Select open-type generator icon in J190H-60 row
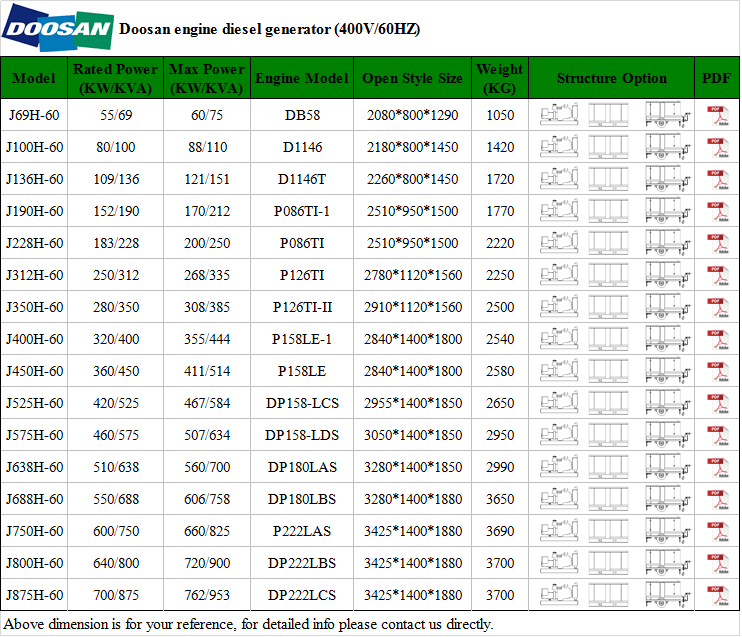Image resolution: width=742 pixels, height=637 pixels. pyautogui.click(x=559, y=211)
